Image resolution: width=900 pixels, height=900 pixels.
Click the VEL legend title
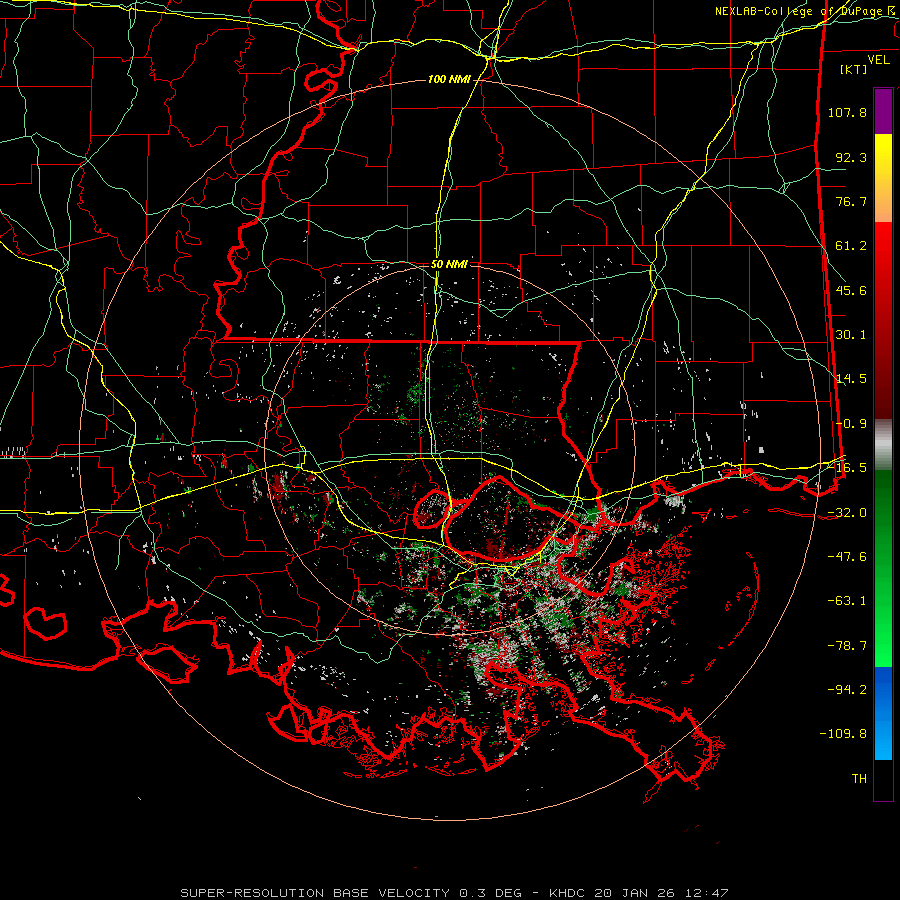[x=878, y=60]
